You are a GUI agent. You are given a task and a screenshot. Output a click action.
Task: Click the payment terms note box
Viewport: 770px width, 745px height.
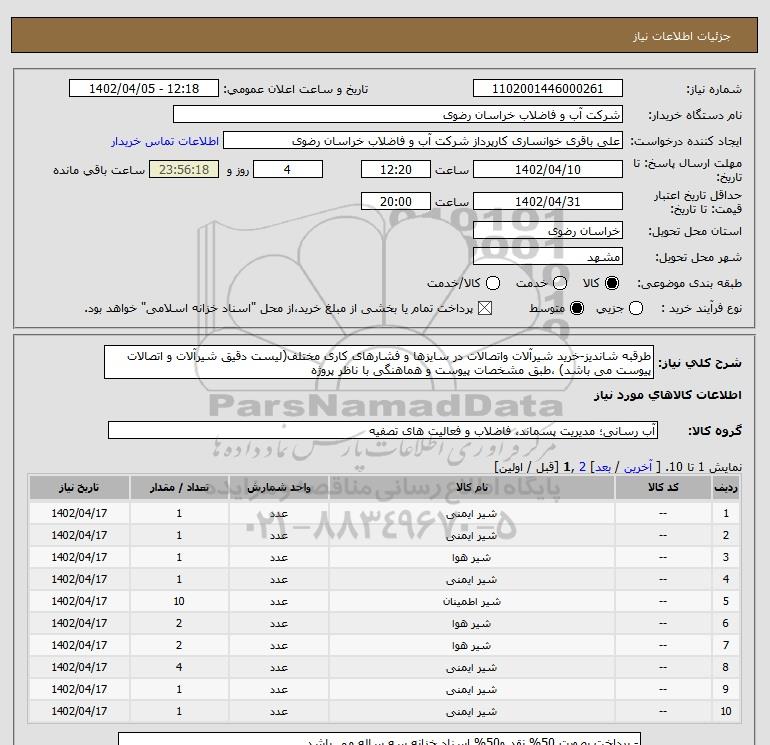point(380,739)
